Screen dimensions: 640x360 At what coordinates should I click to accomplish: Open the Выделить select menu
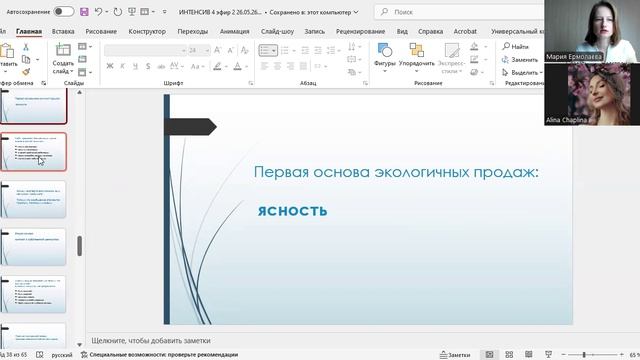tap(522, 72)
